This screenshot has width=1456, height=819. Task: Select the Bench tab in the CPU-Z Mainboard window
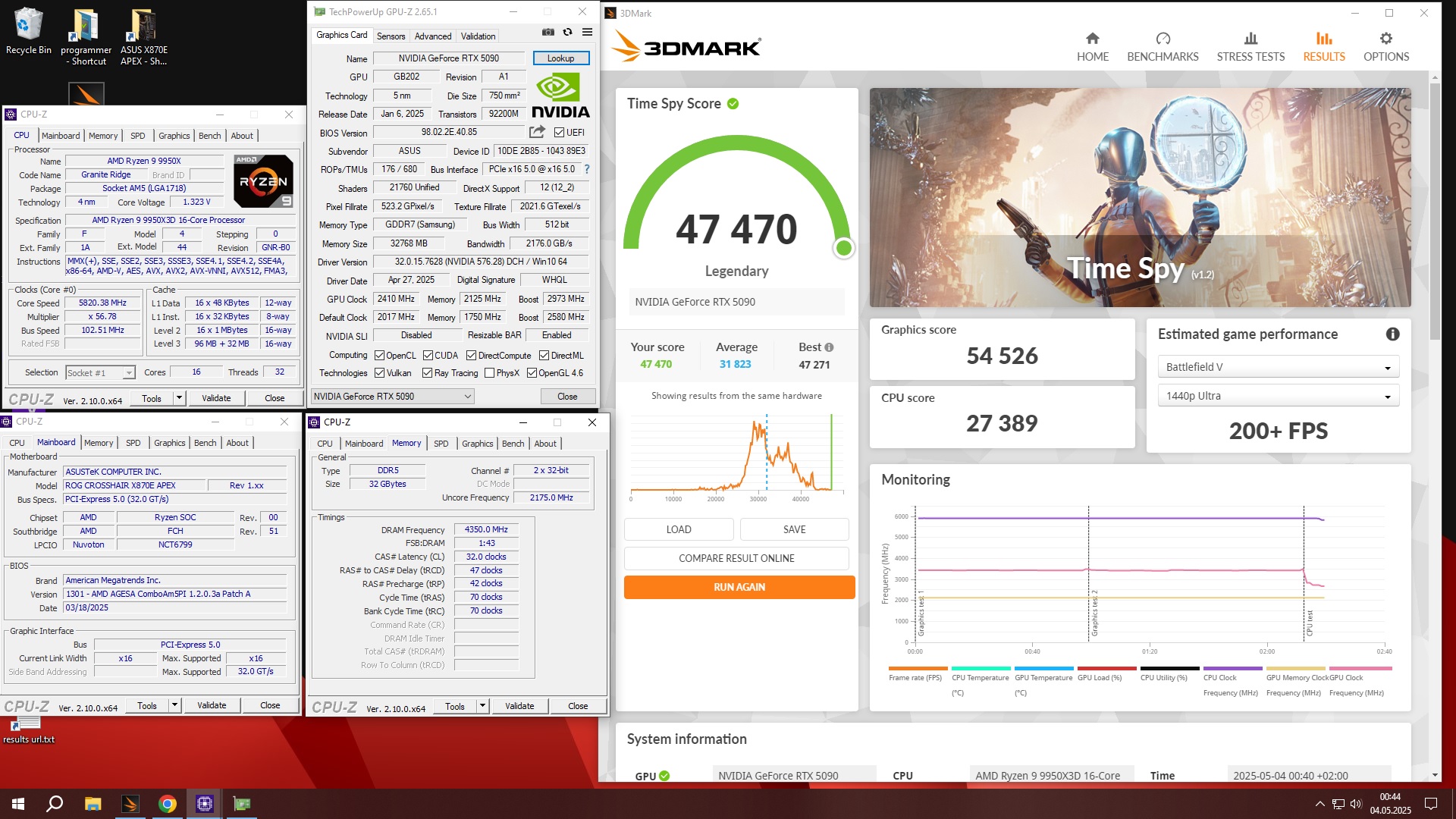[x=205, y=443]
